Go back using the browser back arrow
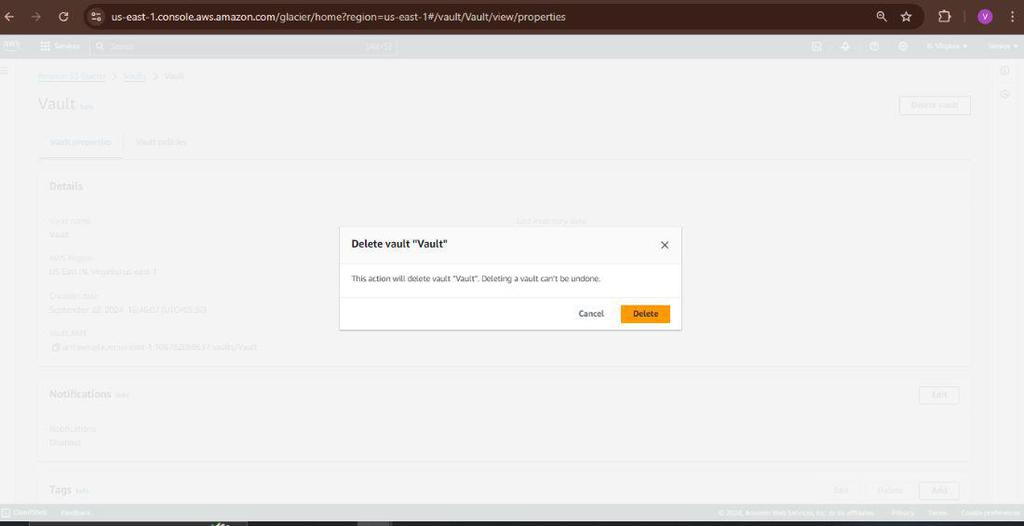 point(9,17)
